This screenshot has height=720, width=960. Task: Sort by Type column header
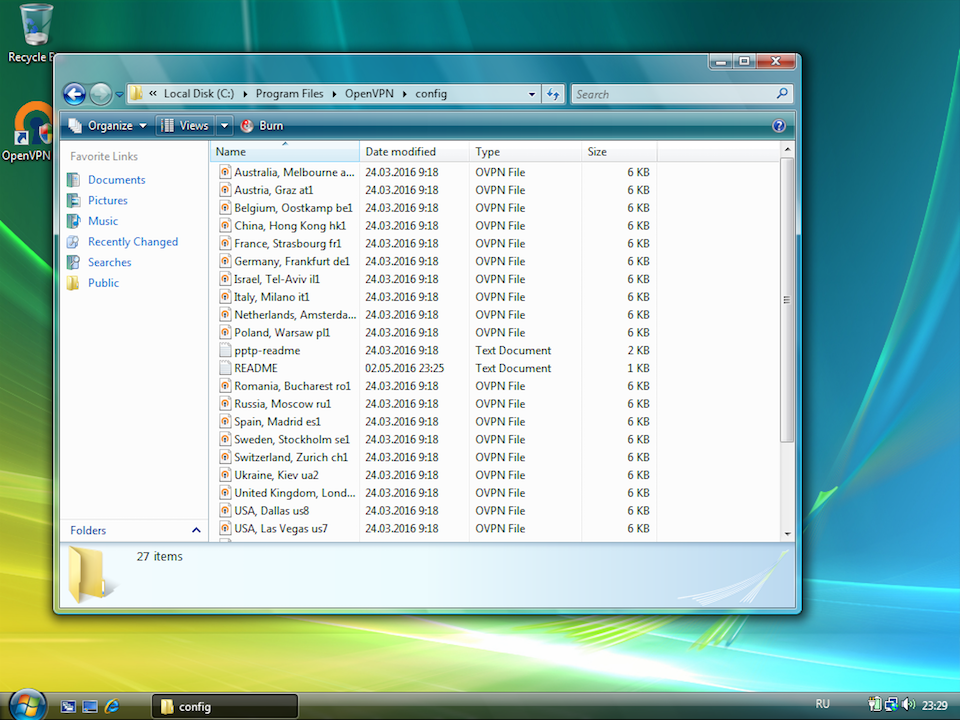[x=525, y=152]
